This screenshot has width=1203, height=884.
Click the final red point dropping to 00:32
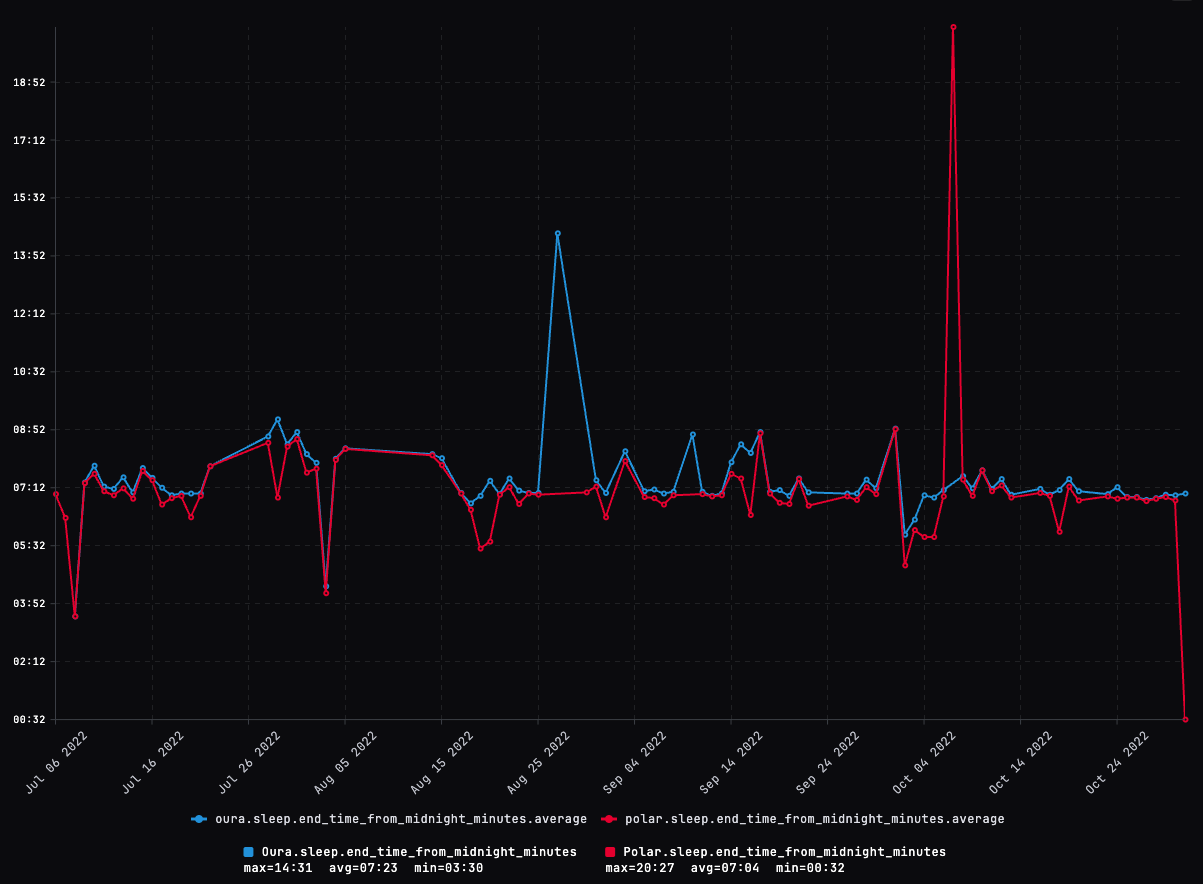coord(1186,718)
